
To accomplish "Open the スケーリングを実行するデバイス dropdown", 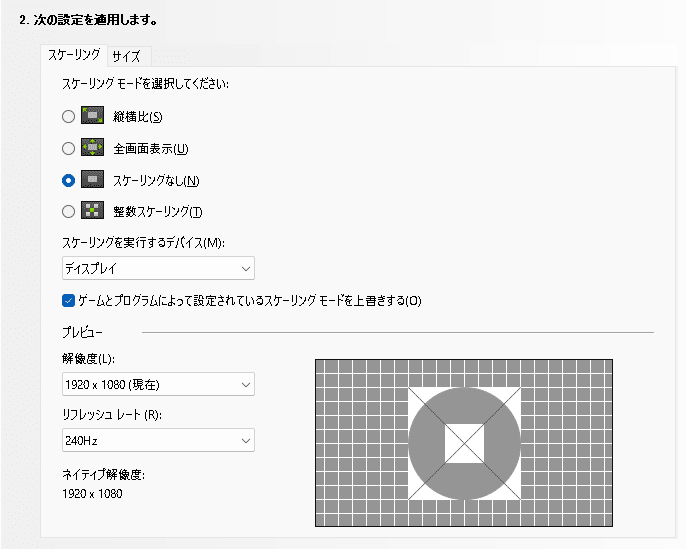I will click(x=158, y=268).
